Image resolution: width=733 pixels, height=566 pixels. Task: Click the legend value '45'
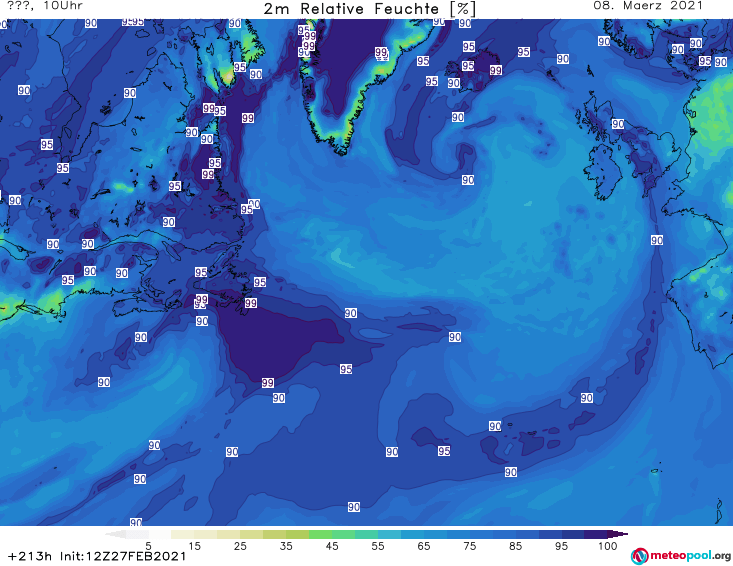point(332,546)
